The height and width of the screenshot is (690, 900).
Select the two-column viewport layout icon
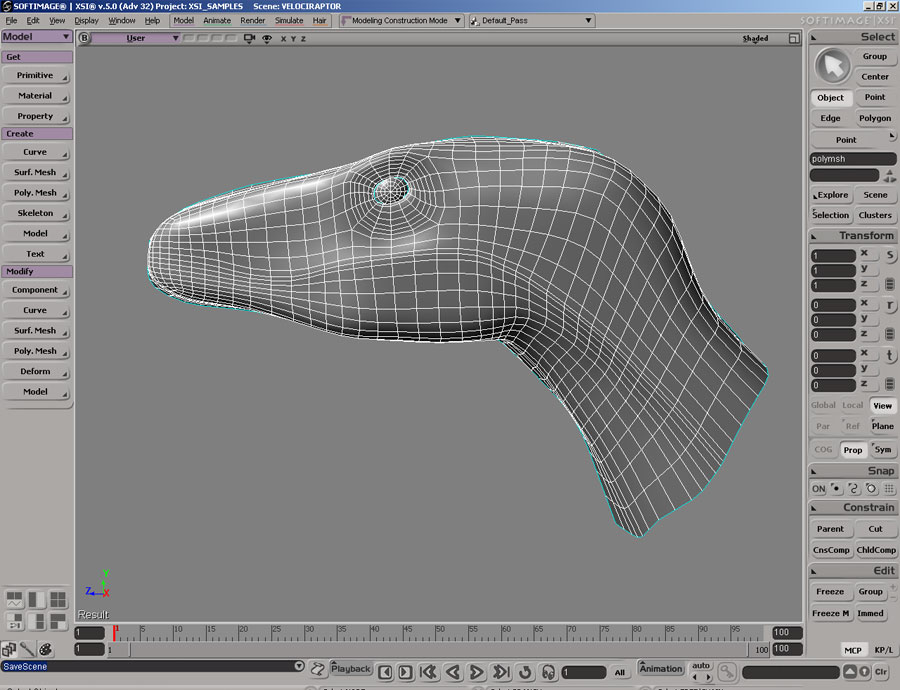tap(36, 600)
